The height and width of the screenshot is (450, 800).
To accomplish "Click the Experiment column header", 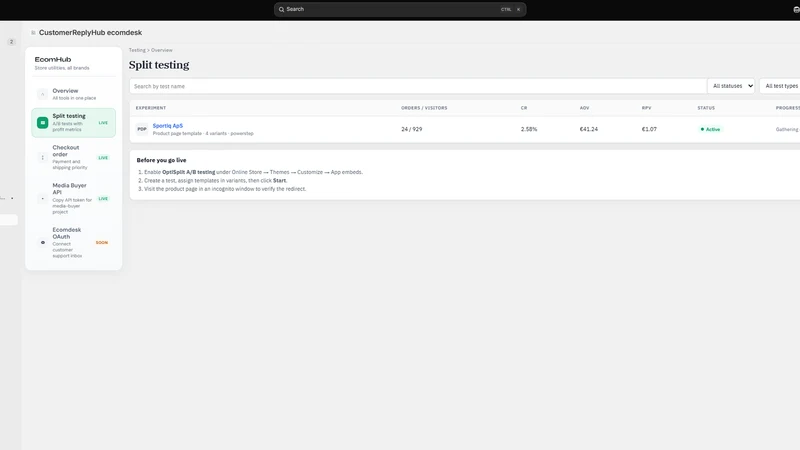I will (151, 108).
